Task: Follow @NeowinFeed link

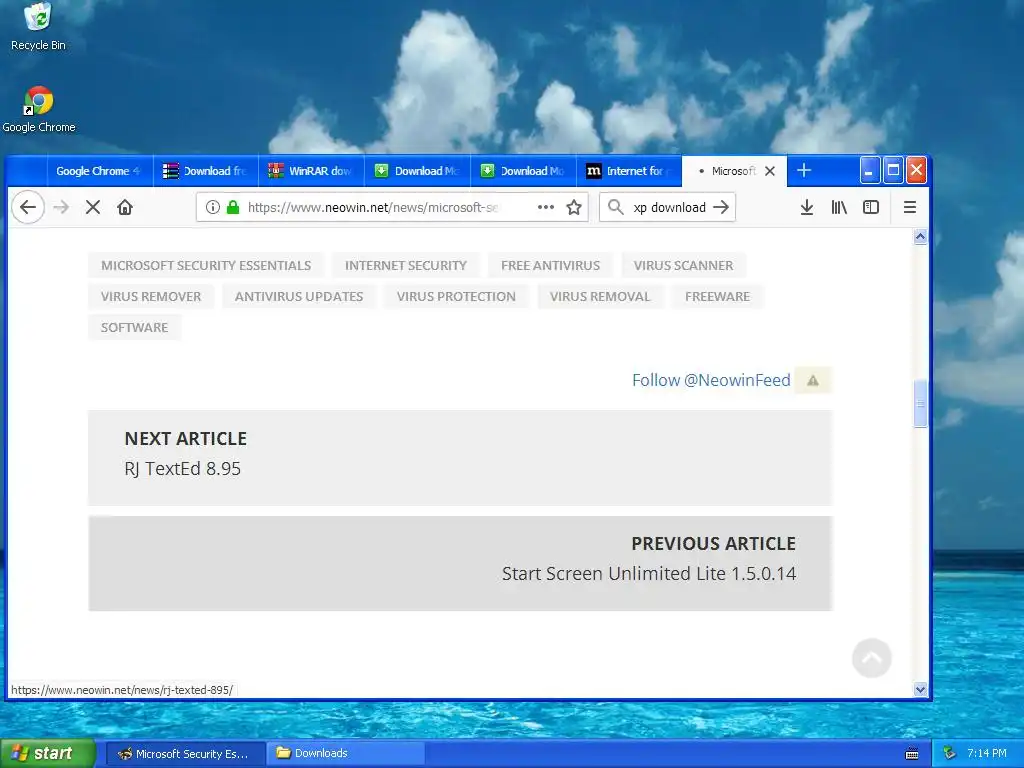Action: coord(711,380)
